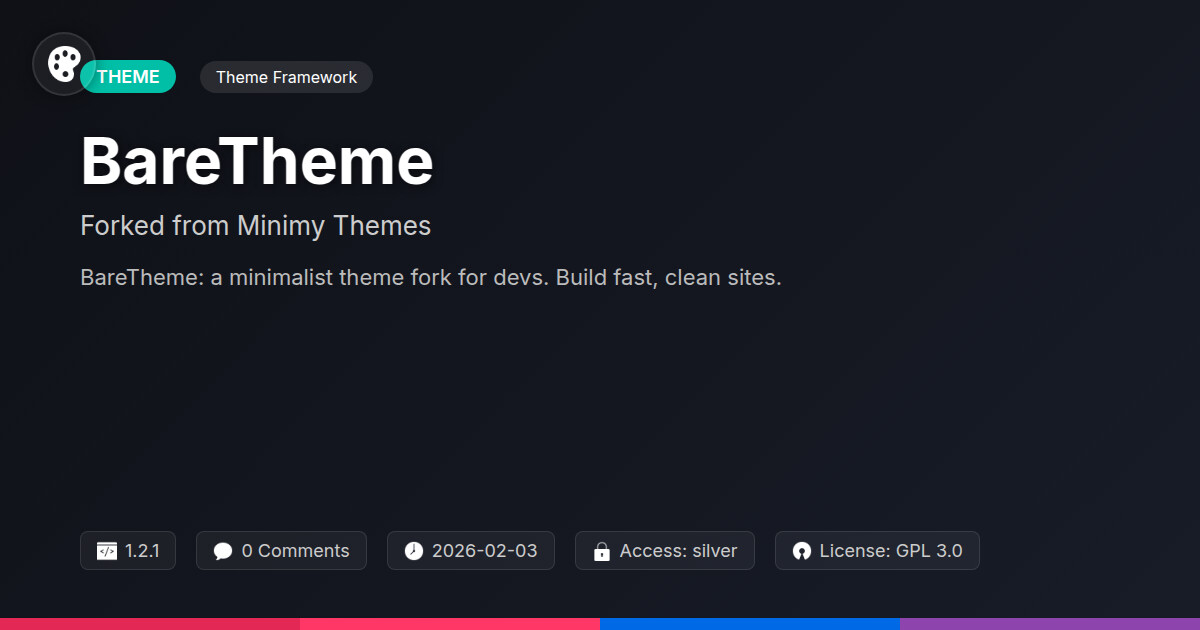Select the green THEME badge

[130, 77]
